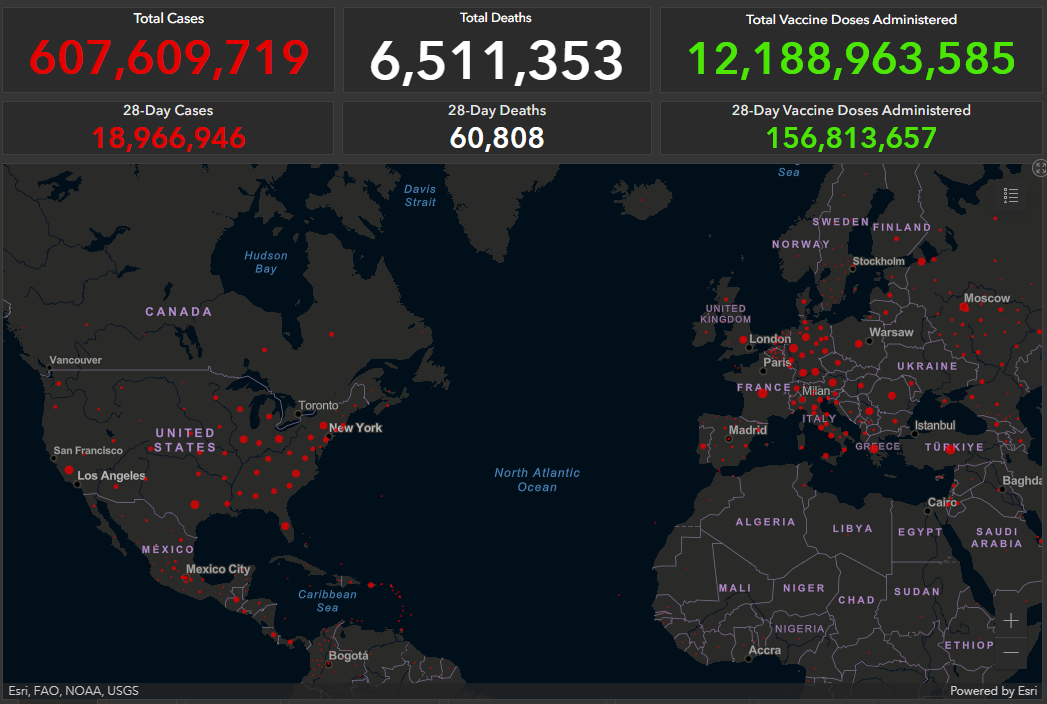Image resolution: width=1047 pixels, height=704 pixels.
Task: Open the map legend list icon
Action: (1011, 196)
